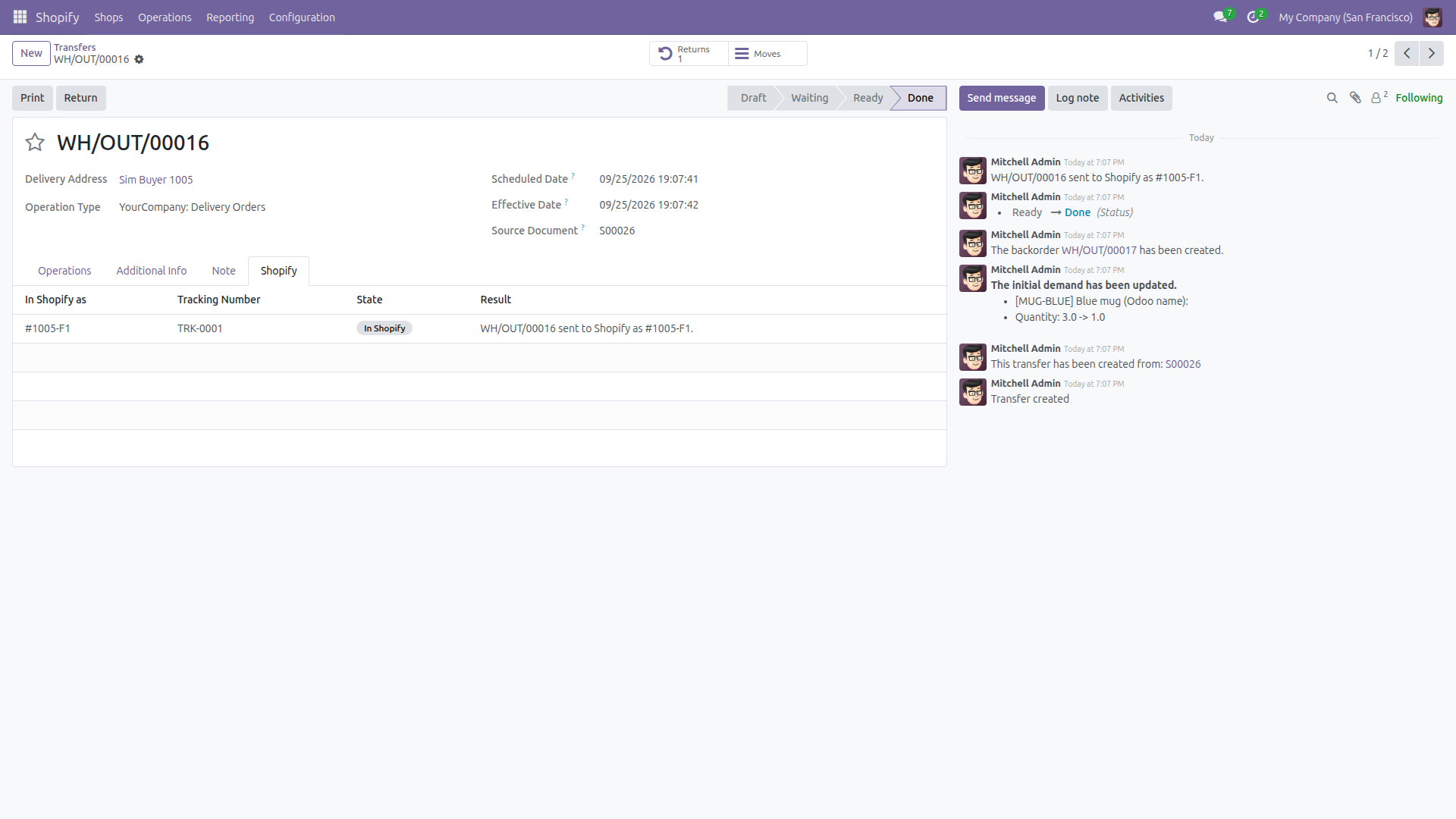Click Send message button

click(x=1001, y=98)
